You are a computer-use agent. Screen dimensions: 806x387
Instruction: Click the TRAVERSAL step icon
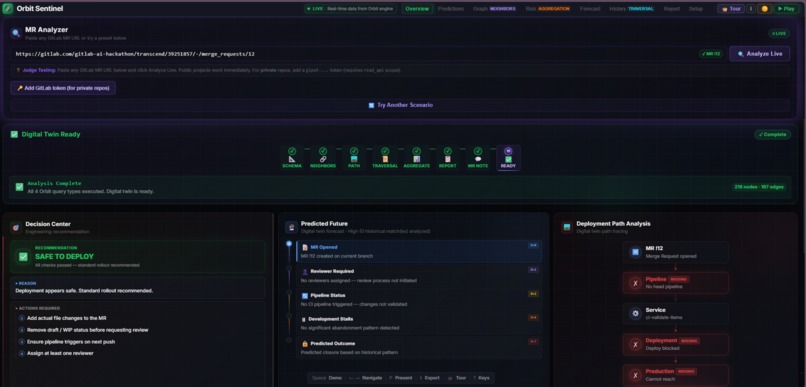click(x=385, y=159)
